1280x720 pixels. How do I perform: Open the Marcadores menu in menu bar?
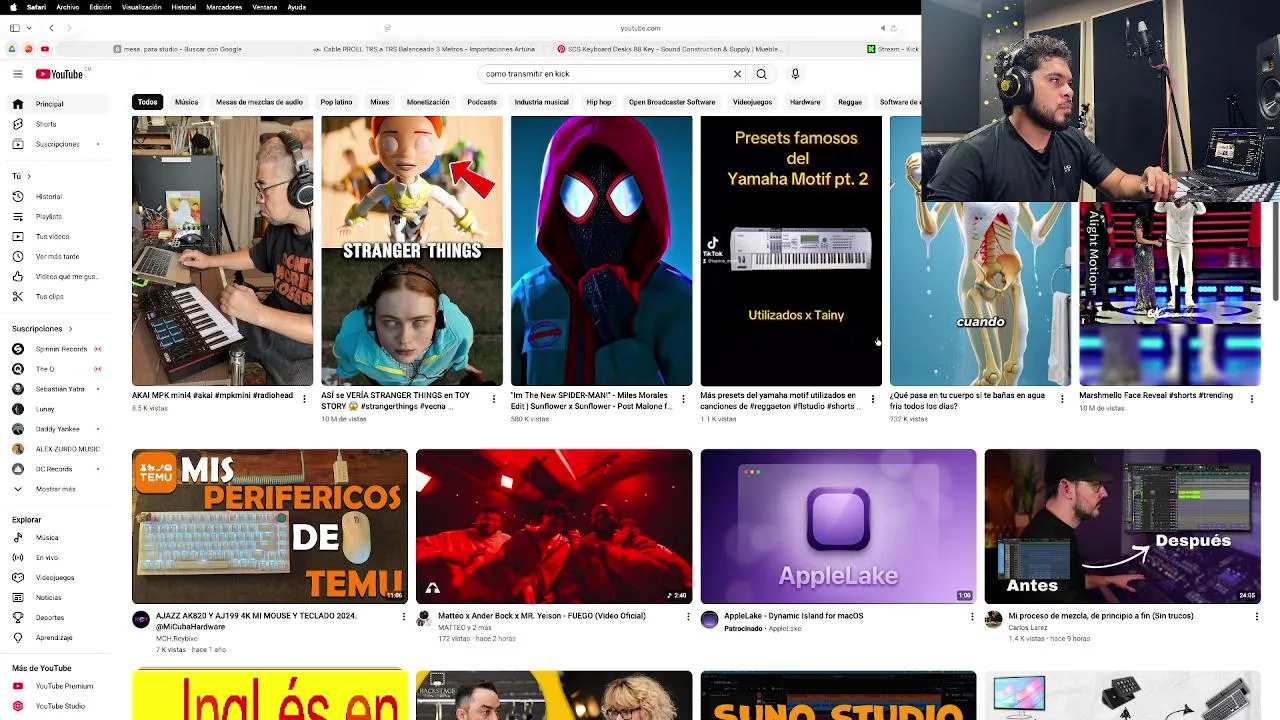pyautogui.click(x=224, y=7)
